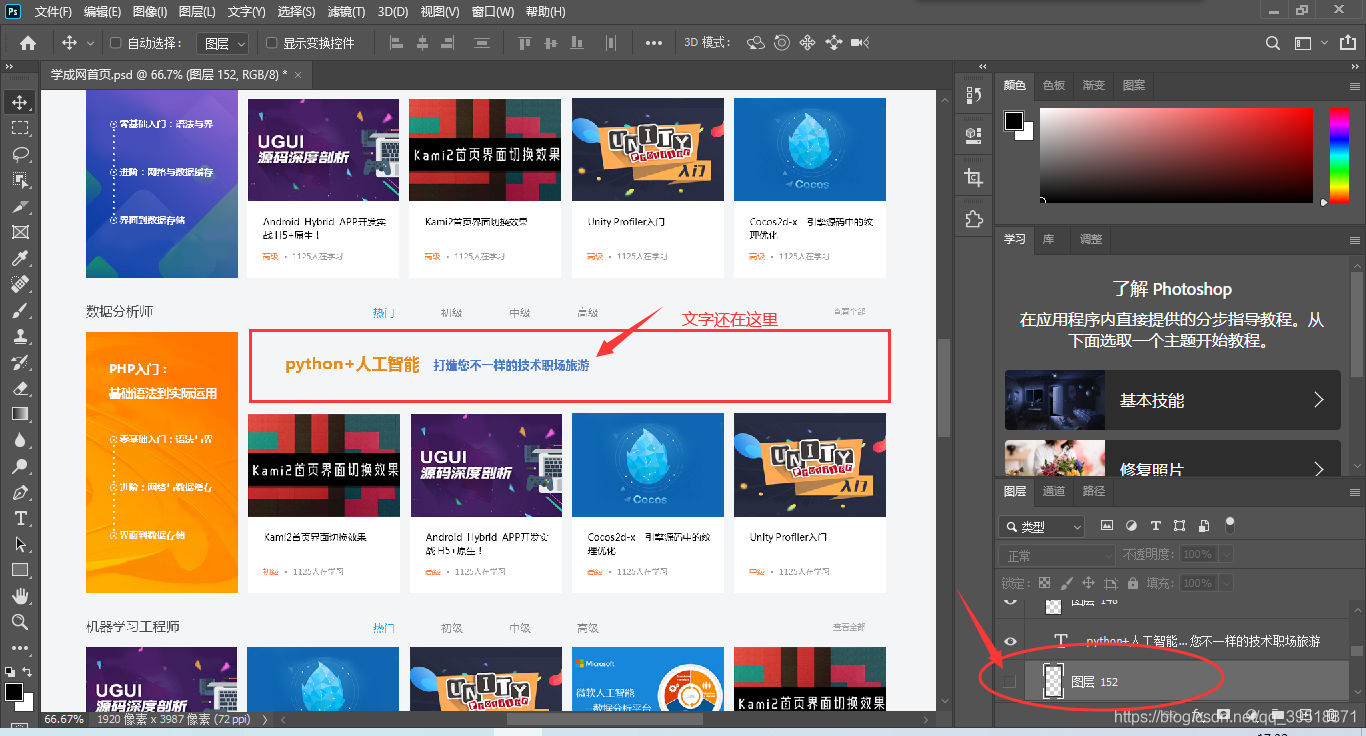The height and width of the screenshot is (736, 1366).
Task: Click the 3D rotate mode icon
Action: tap(756, 43)
